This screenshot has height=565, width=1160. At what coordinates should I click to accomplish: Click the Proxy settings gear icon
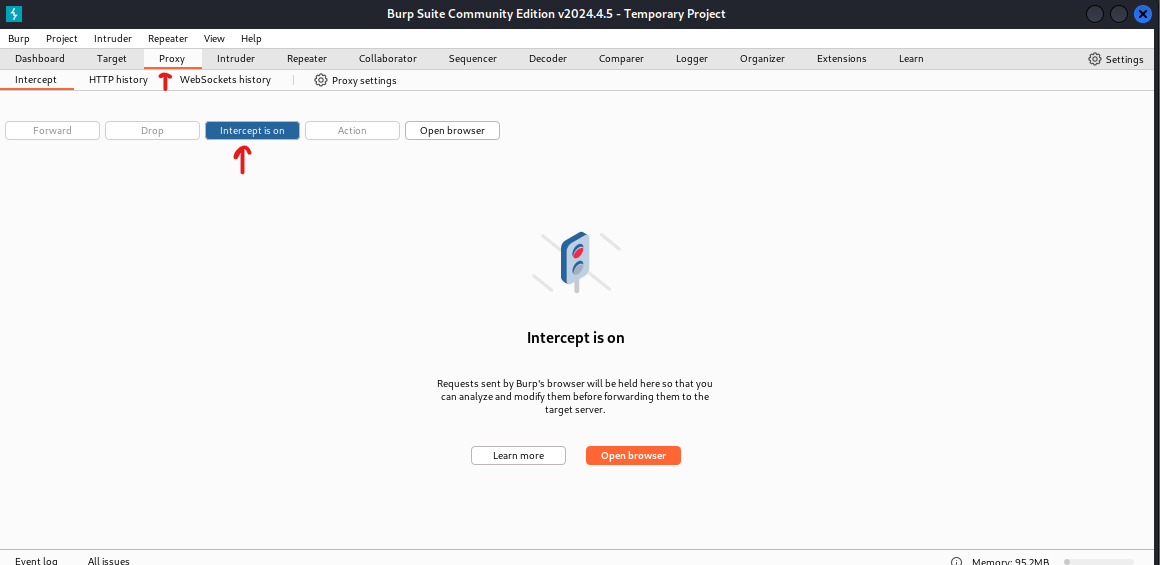[320, 80]
